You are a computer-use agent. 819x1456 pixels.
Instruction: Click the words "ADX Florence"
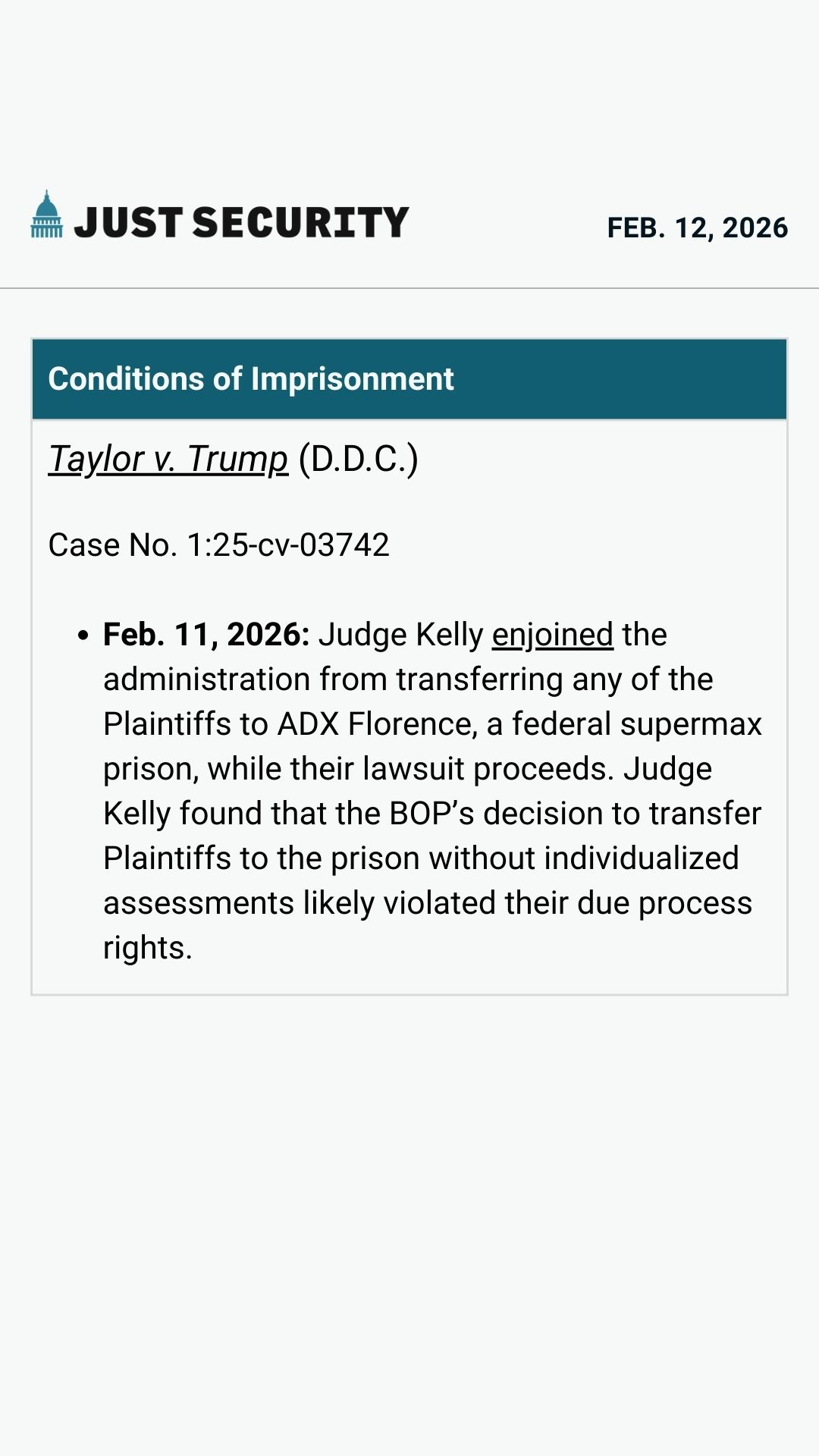(377, 724)
